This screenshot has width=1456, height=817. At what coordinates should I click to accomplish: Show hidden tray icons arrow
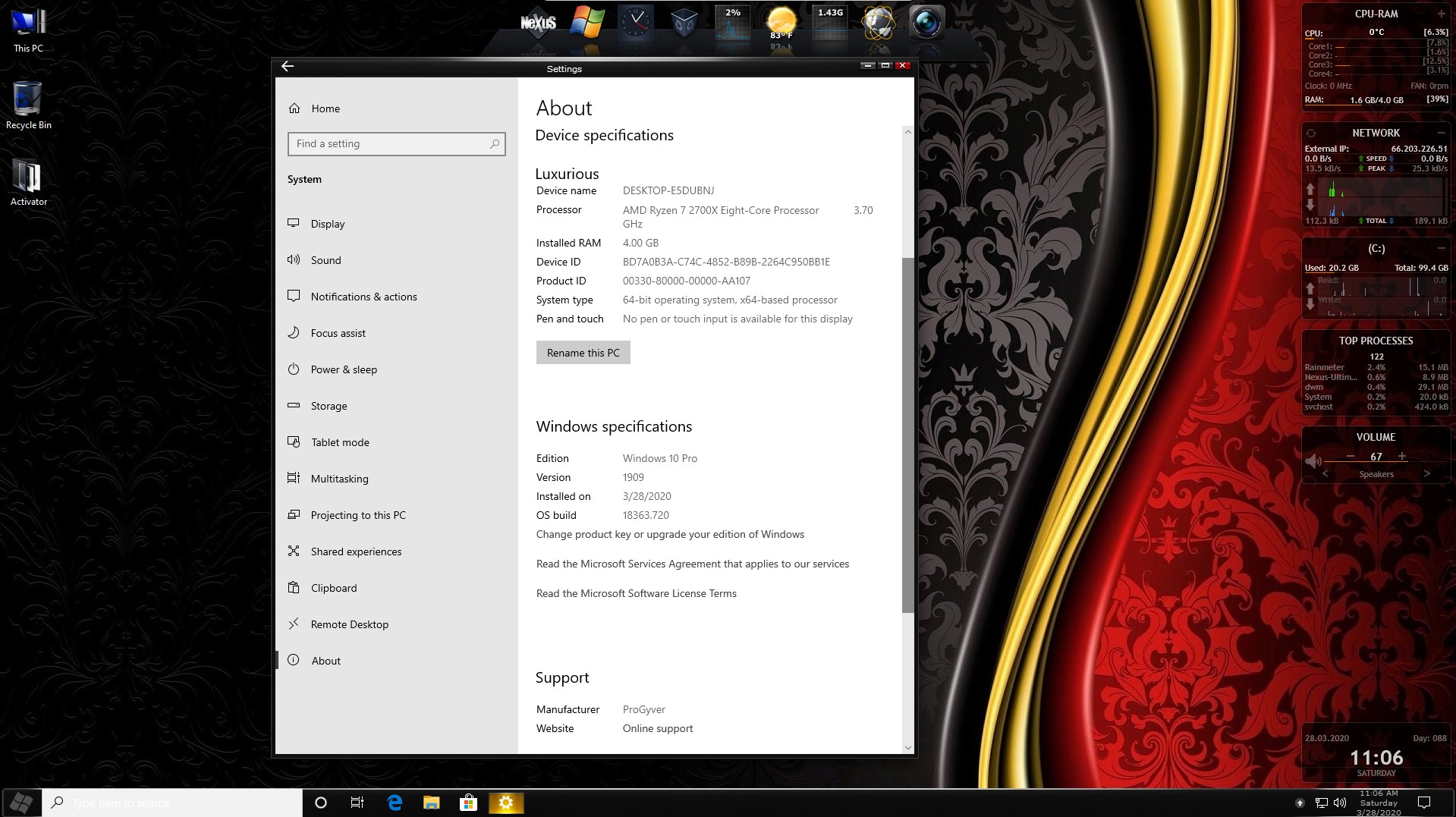pyautogui.click(x=1300, y=803)
